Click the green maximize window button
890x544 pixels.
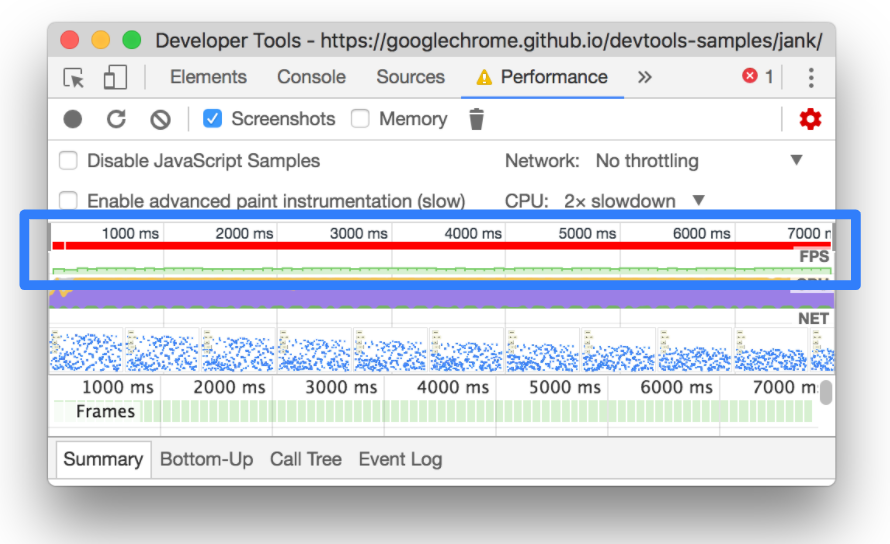click(x=132, y=40)
